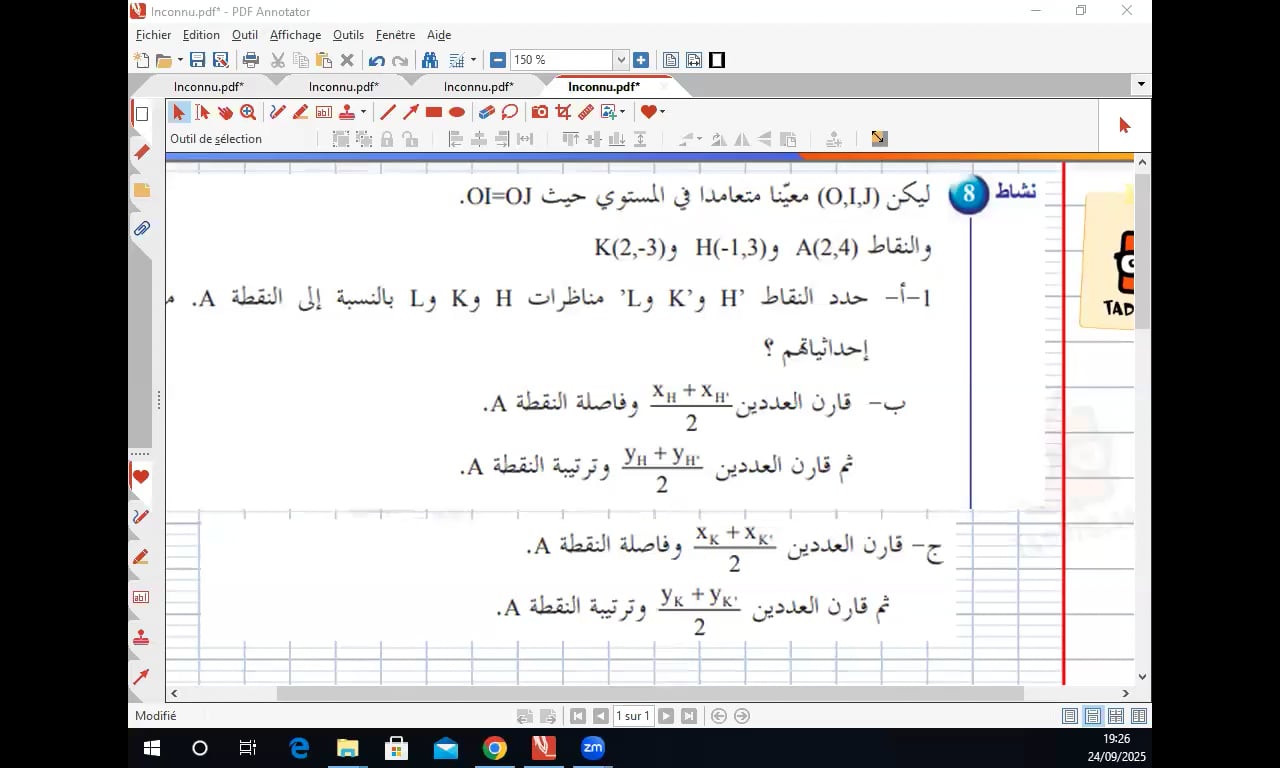Click the vertical scrollbar down arrow
This screenshot has width=1280, height=768.
pos(1143,677)
